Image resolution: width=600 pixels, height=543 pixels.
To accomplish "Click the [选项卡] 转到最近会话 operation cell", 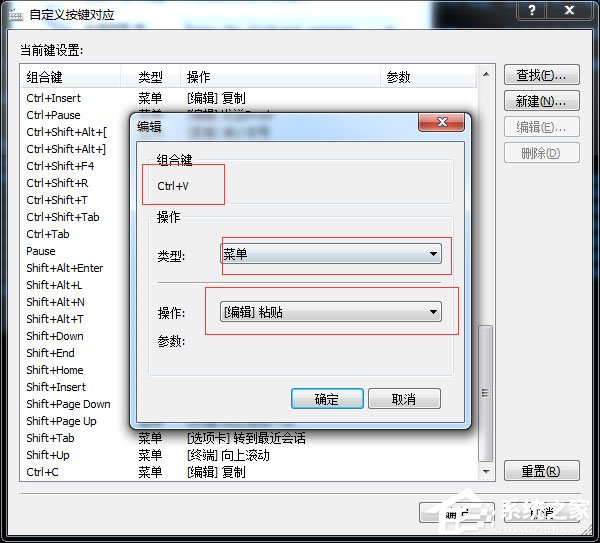I will [246, 438].
